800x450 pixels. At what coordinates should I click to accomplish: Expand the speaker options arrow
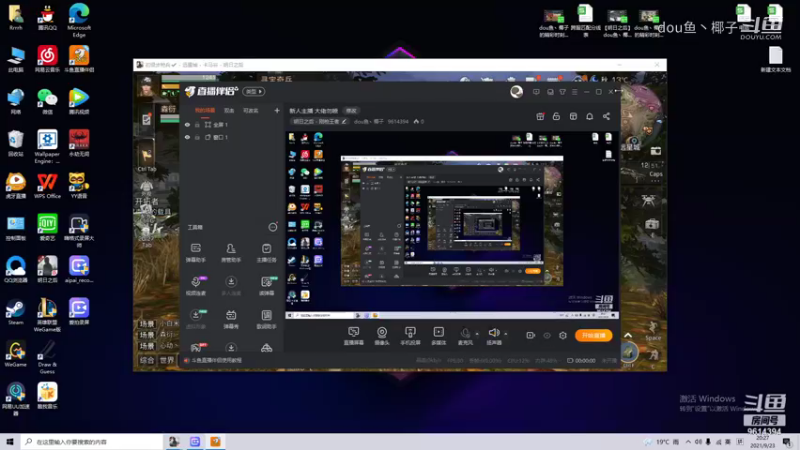click(x=506, y=334)
